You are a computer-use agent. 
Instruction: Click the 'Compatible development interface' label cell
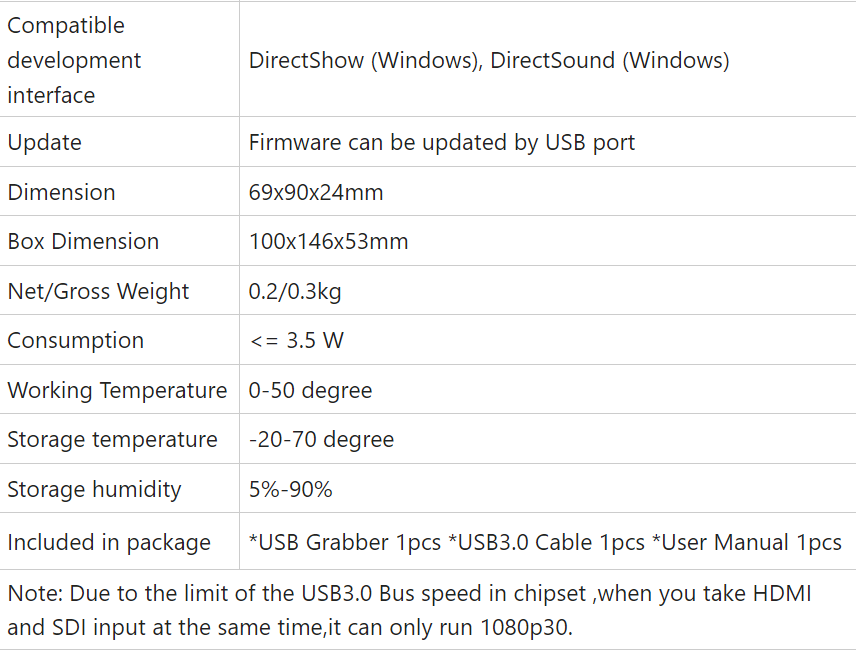click(74, 60)
